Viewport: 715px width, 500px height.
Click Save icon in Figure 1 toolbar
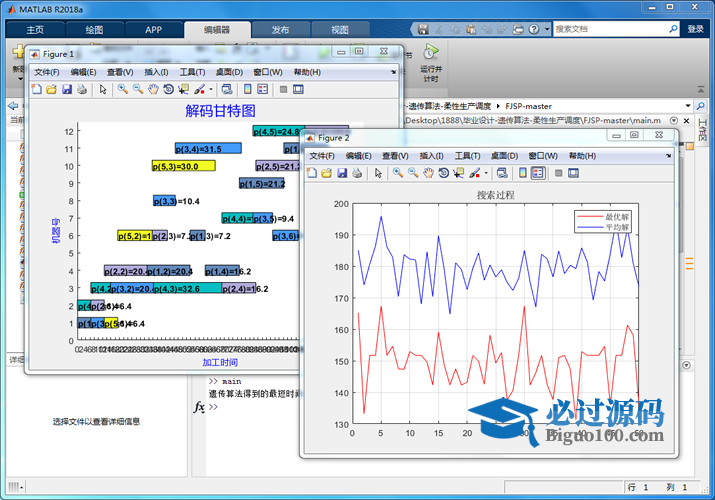tap(67, 90)
